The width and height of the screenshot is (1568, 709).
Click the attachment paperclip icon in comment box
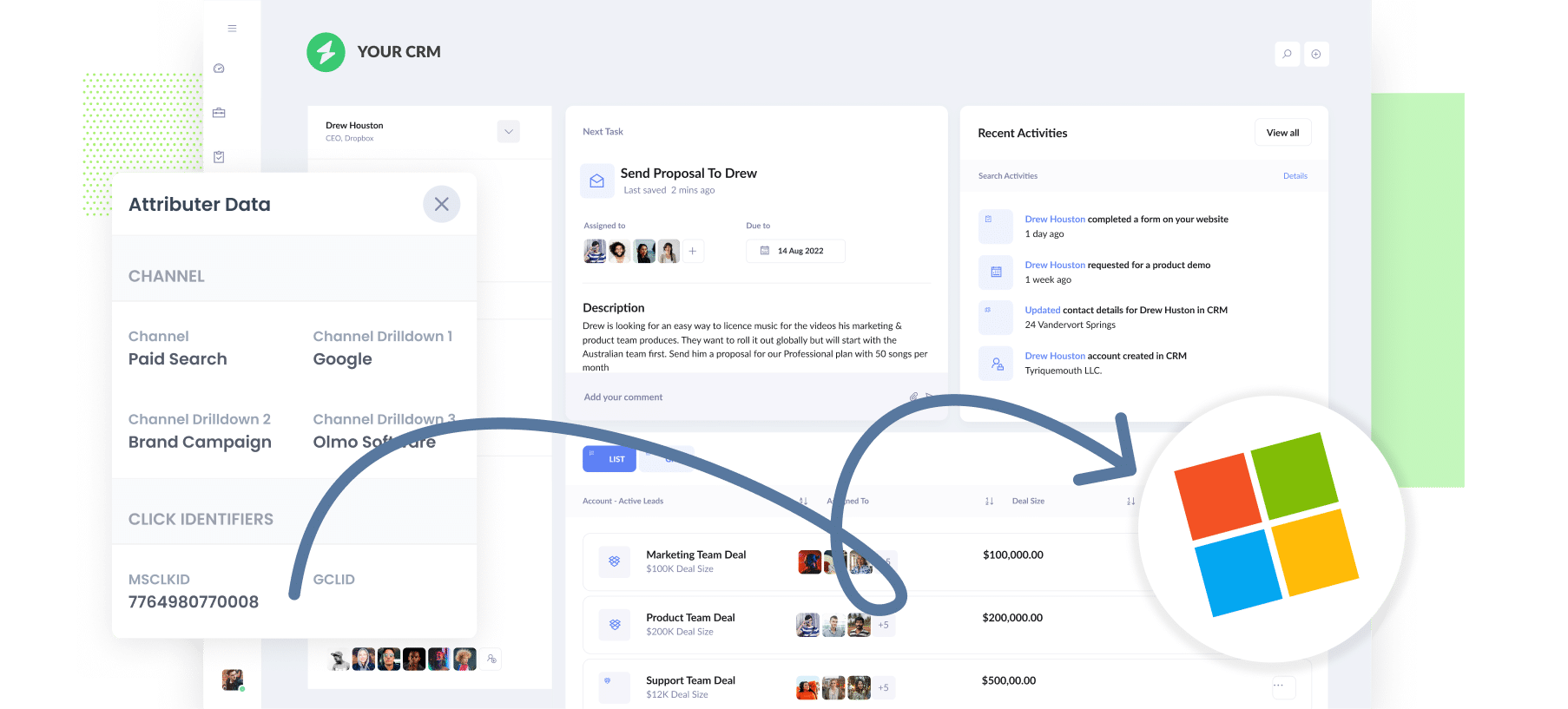point(913,397)
